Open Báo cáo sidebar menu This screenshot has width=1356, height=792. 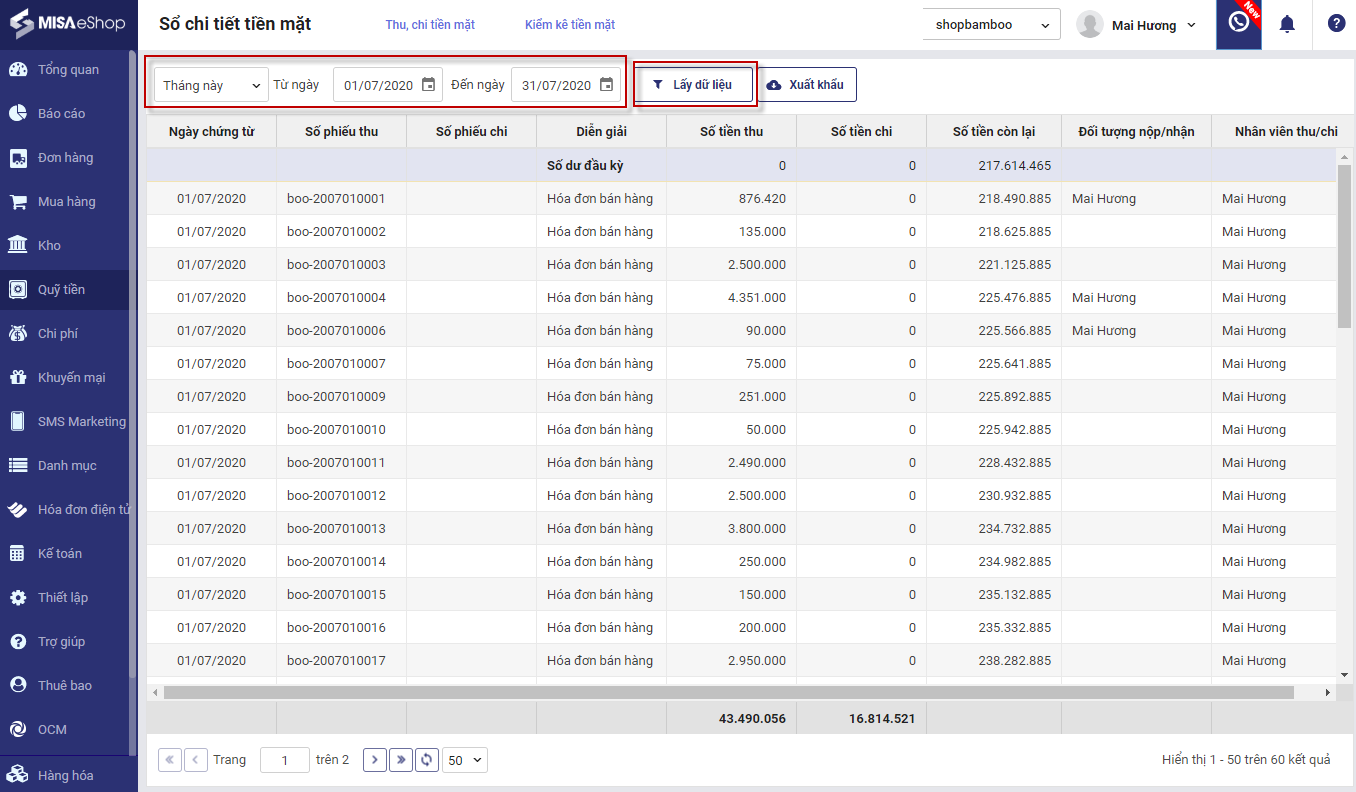coord(61,113)
